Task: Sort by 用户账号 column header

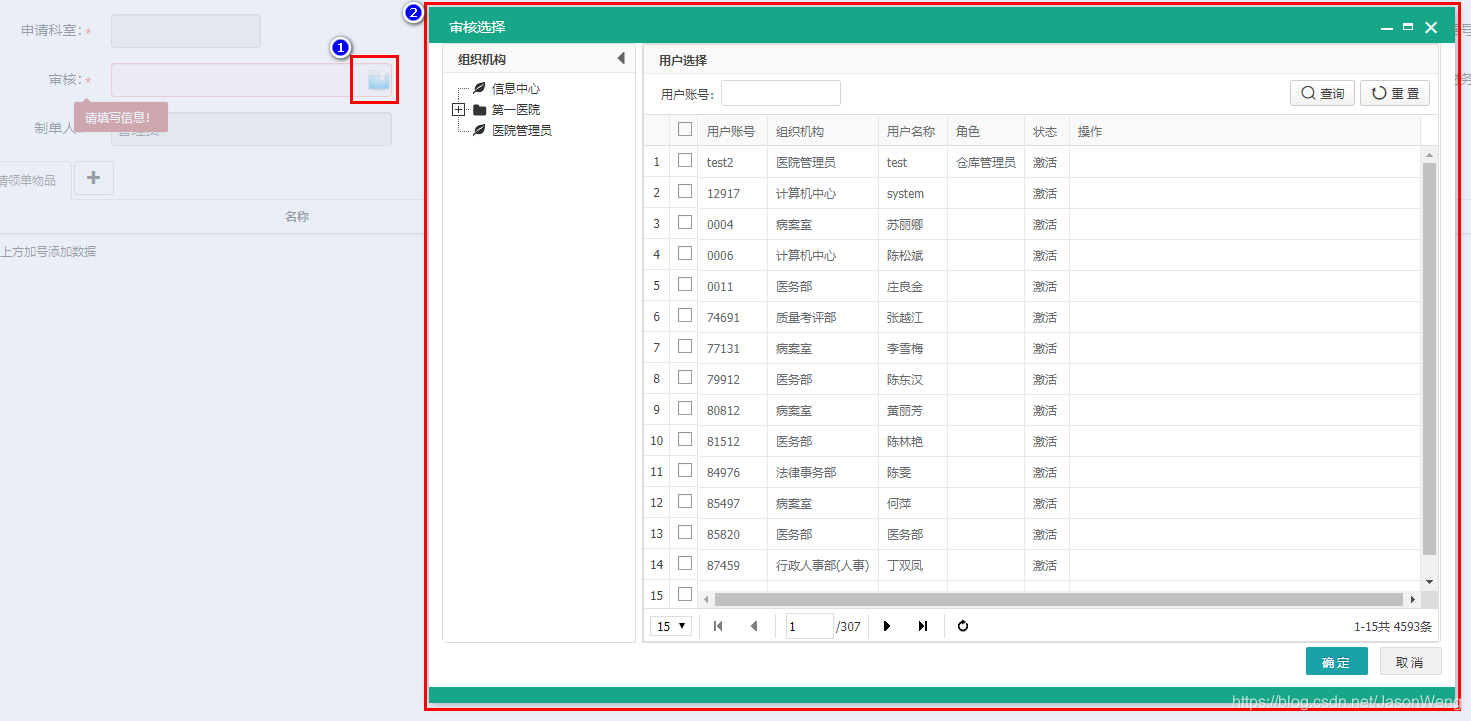Action: (731, 131)
